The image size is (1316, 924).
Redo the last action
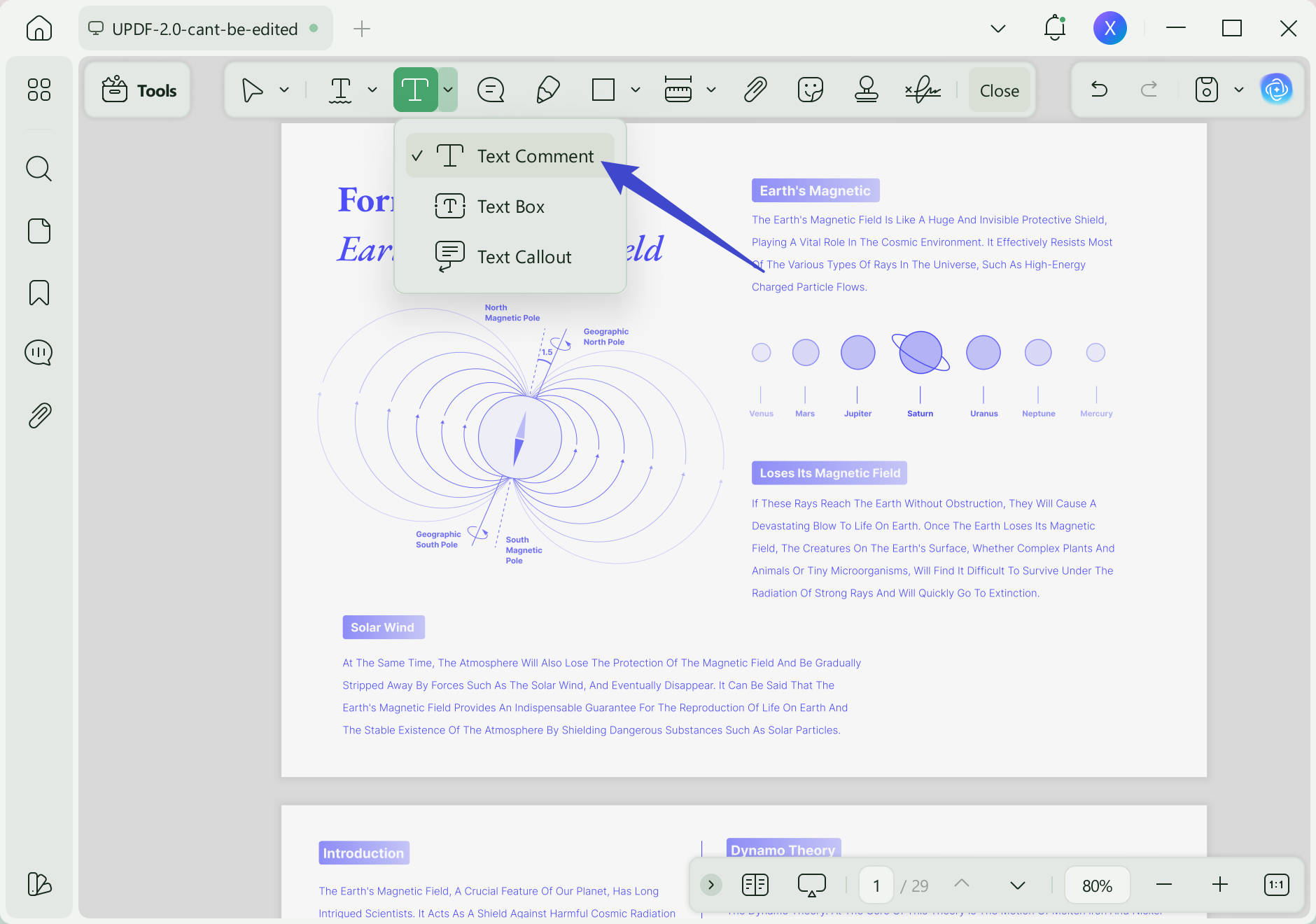tap(1149, 90)
